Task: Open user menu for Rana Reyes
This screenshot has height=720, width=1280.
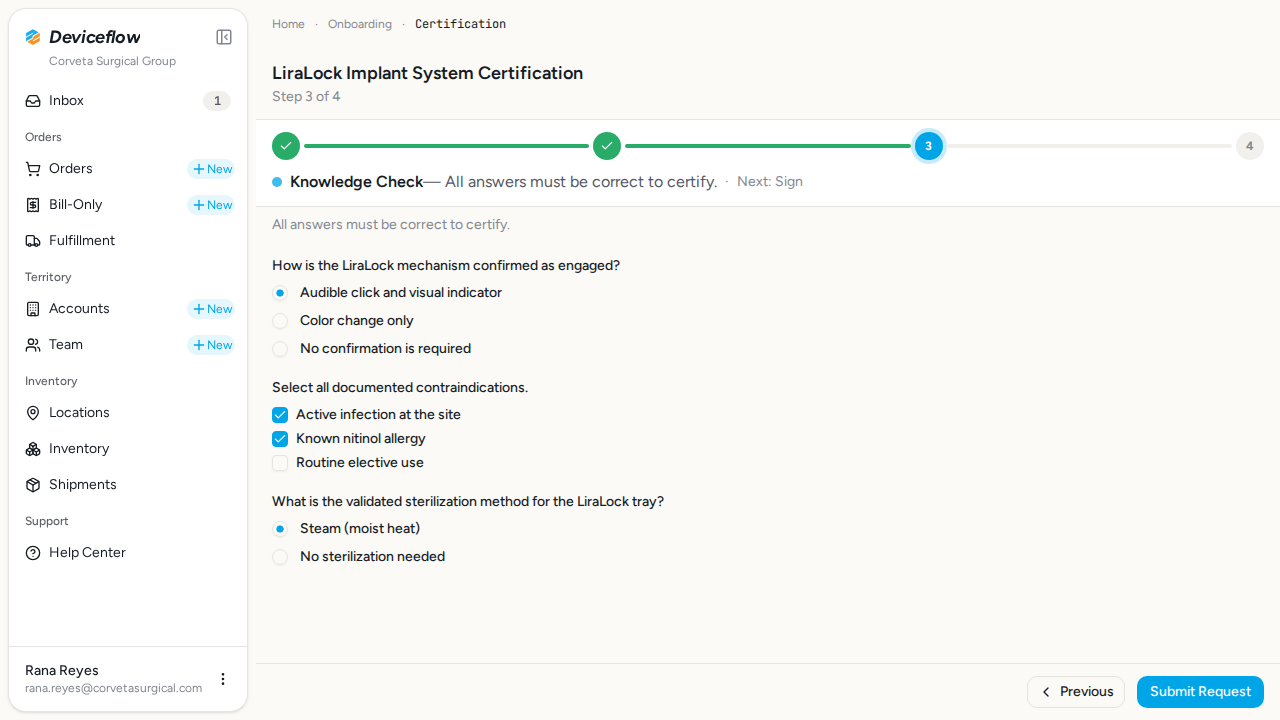Action: (223, 679)
